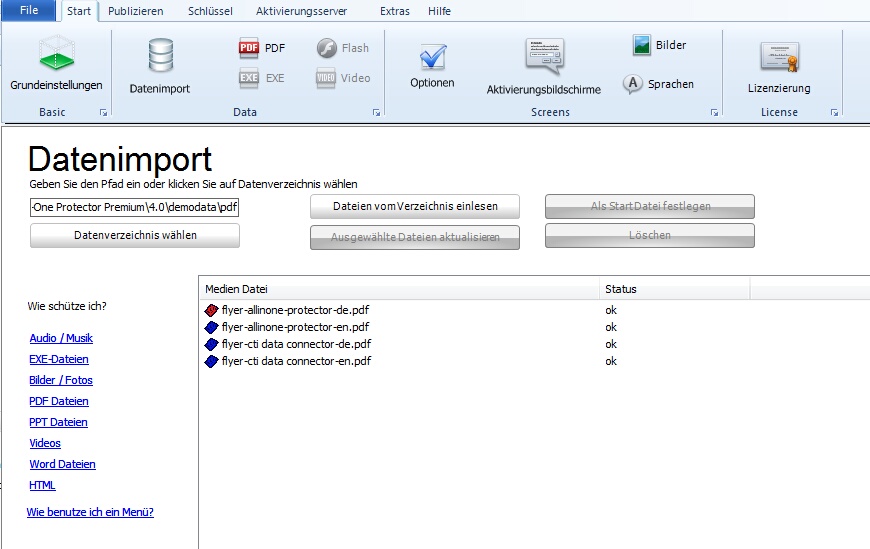870x549 pixels.
Task: Open the Audio / Musik help link
Action: tap(61, 338)
